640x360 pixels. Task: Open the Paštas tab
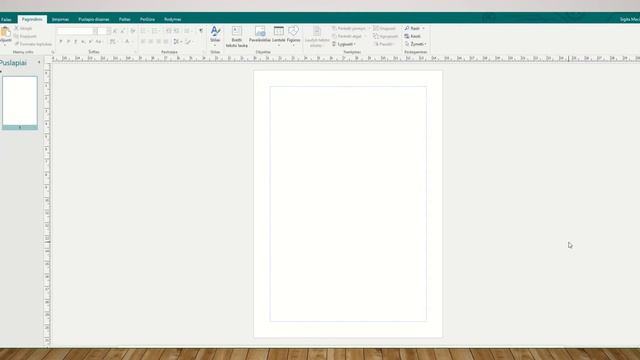[124, 19]
